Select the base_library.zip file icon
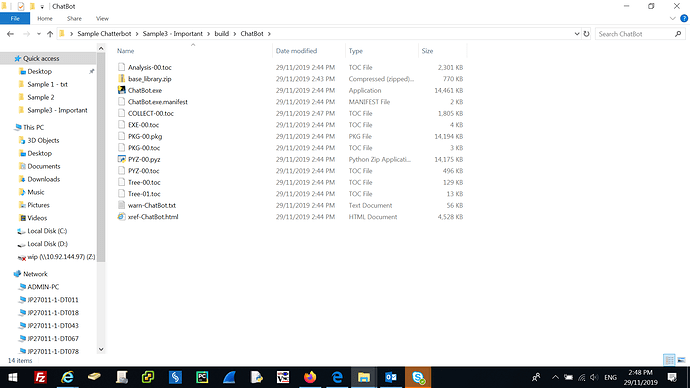Viewport: 690px width, 388px height. pos(121,79)
